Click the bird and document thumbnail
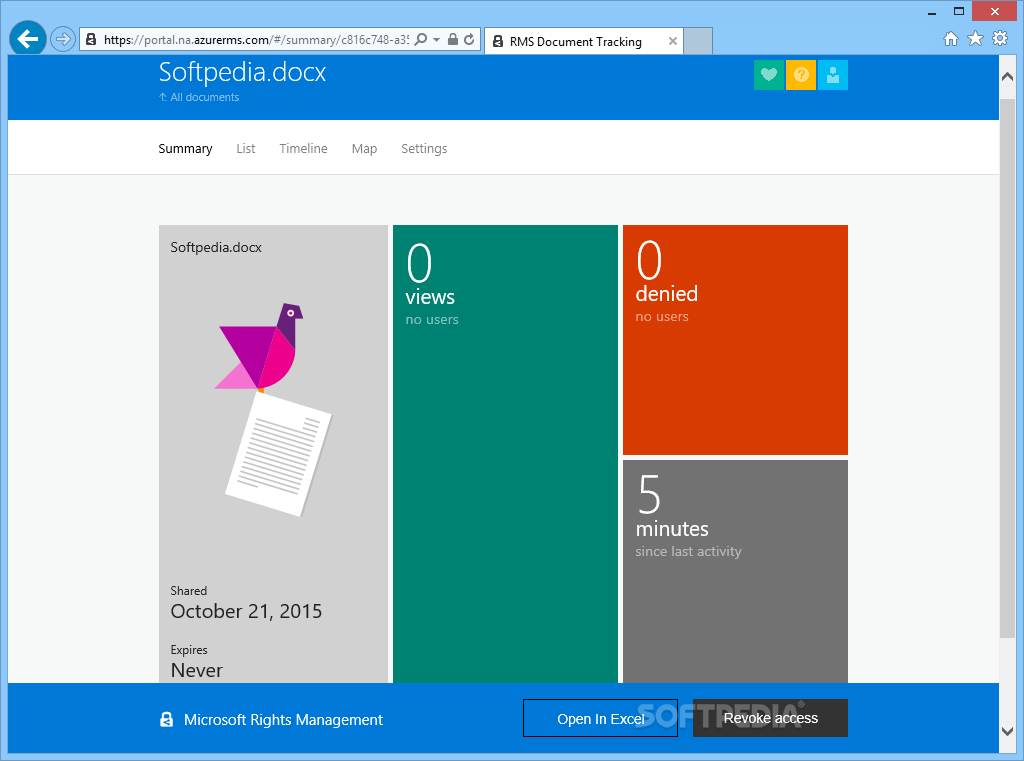 pos(274,409)
